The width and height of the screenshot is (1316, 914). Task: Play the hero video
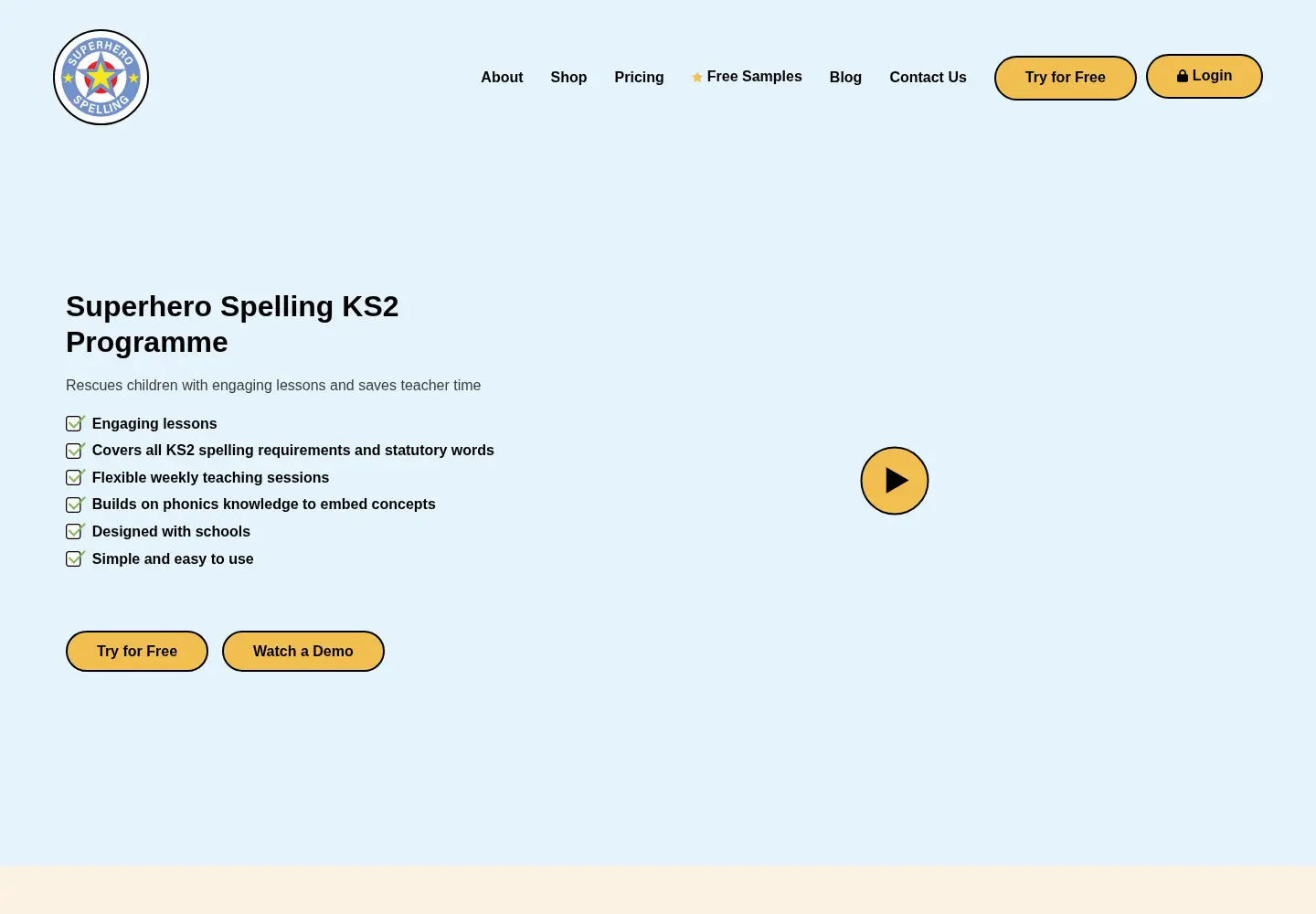[895, 481]
